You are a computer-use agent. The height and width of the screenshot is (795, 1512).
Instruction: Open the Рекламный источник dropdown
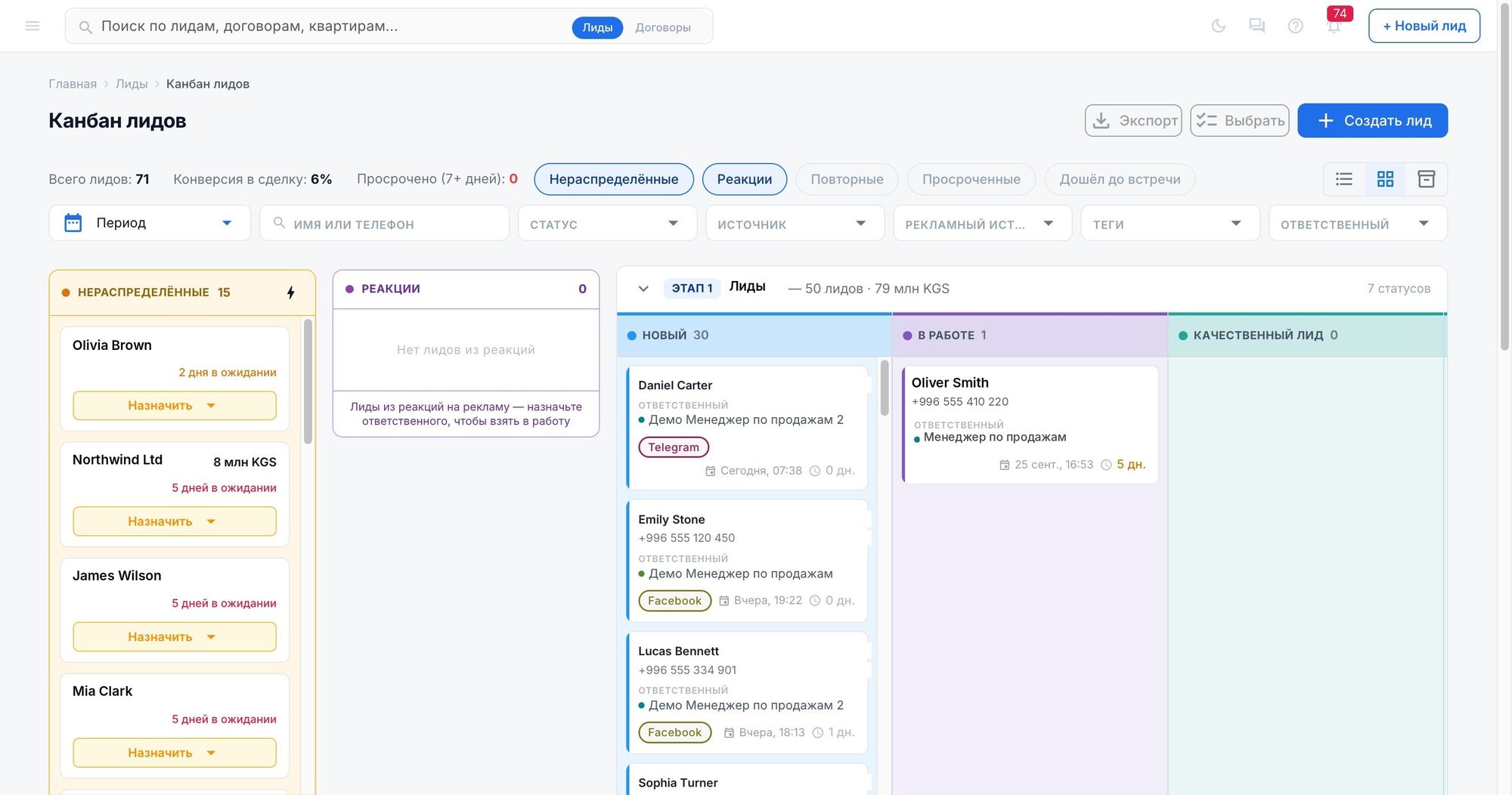[x=983, y=223]
